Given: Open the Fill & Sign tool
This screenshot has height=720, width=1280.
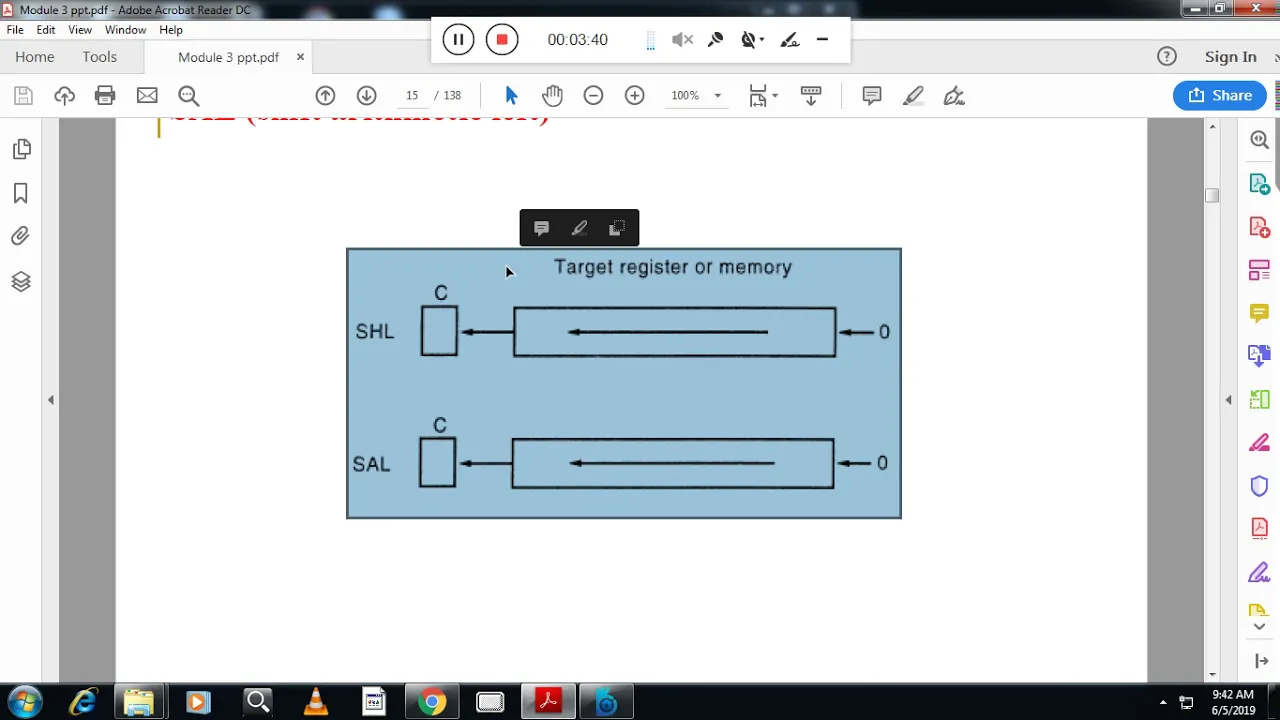Looking at the screenshot, I should (x=1259, y=573).
